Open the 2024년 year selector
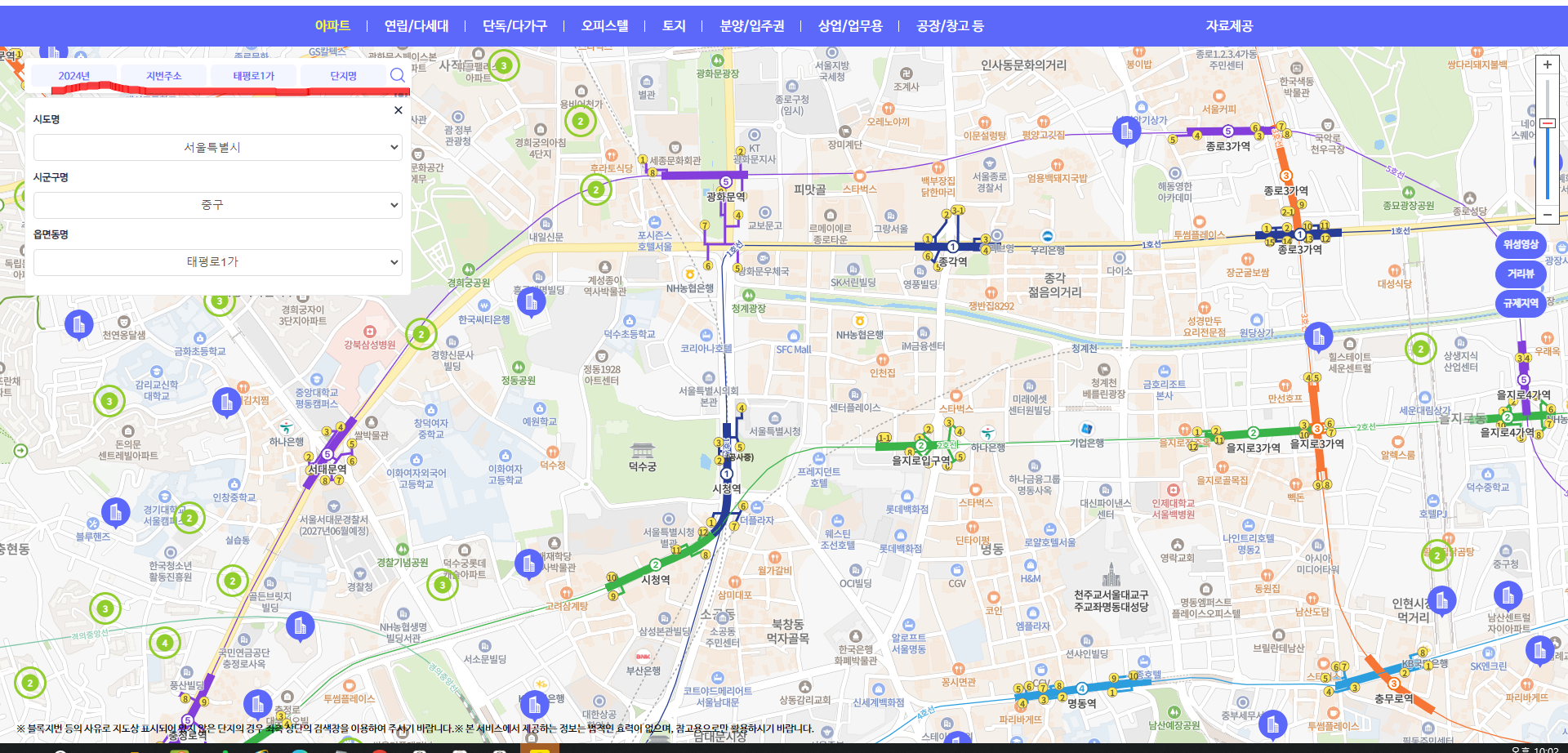 tap(74, 76)
